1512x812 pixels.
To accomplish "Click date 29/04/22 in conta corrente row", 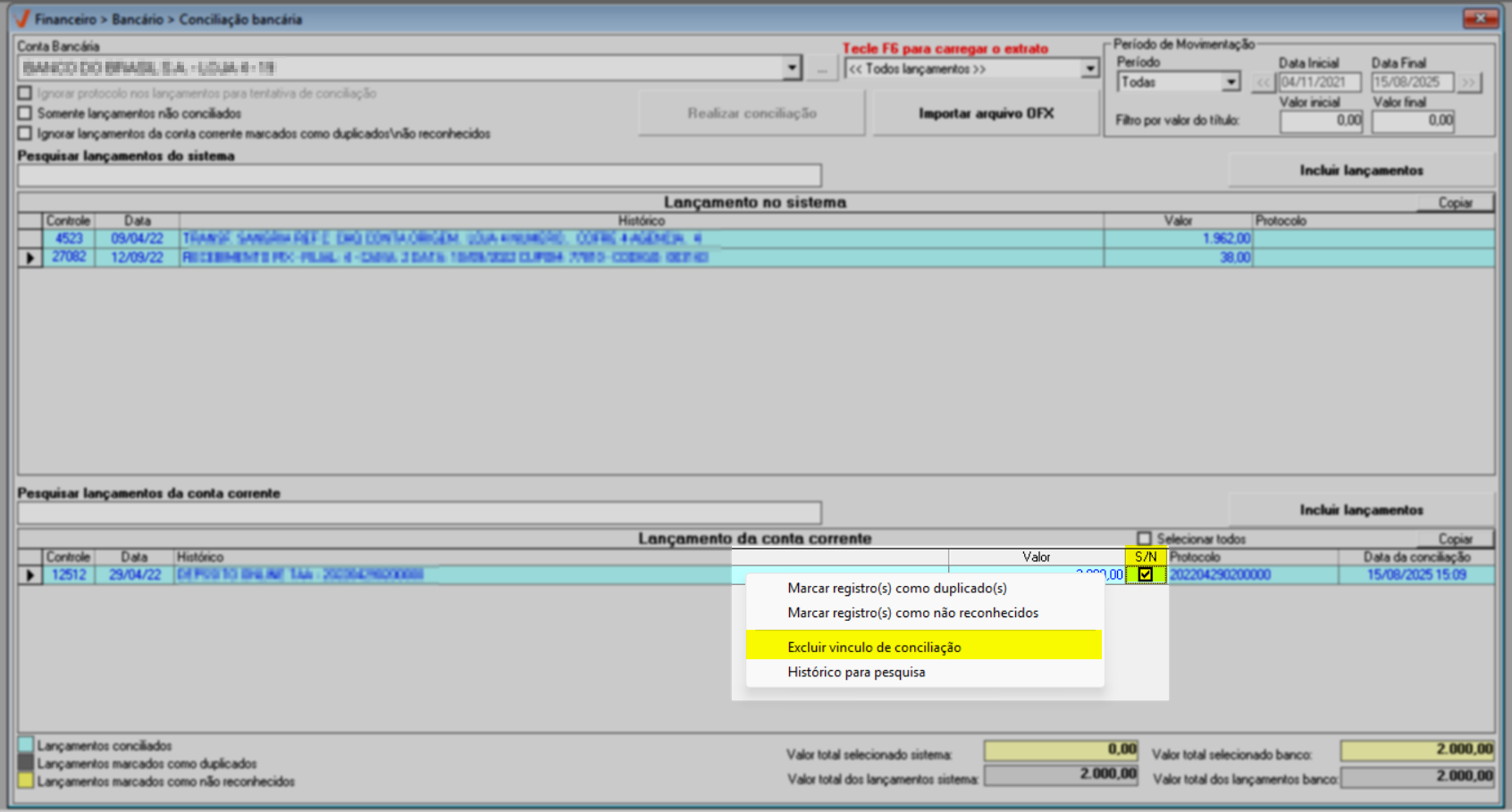I will pyautogui.click(x=135, y=575).
